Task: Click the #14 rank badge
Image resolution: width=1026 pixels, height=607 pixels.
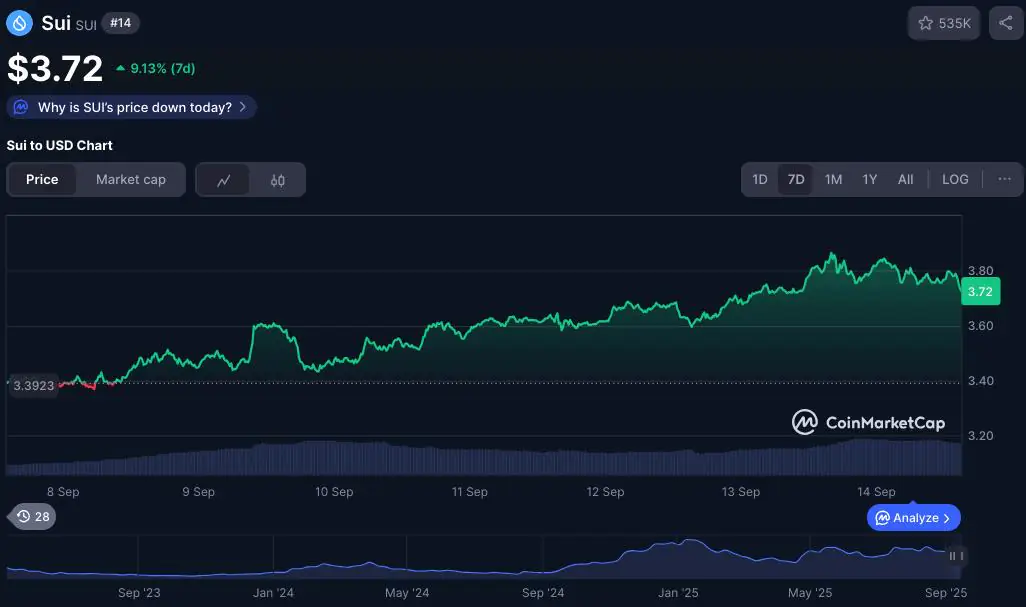Action: click(120, 23)
